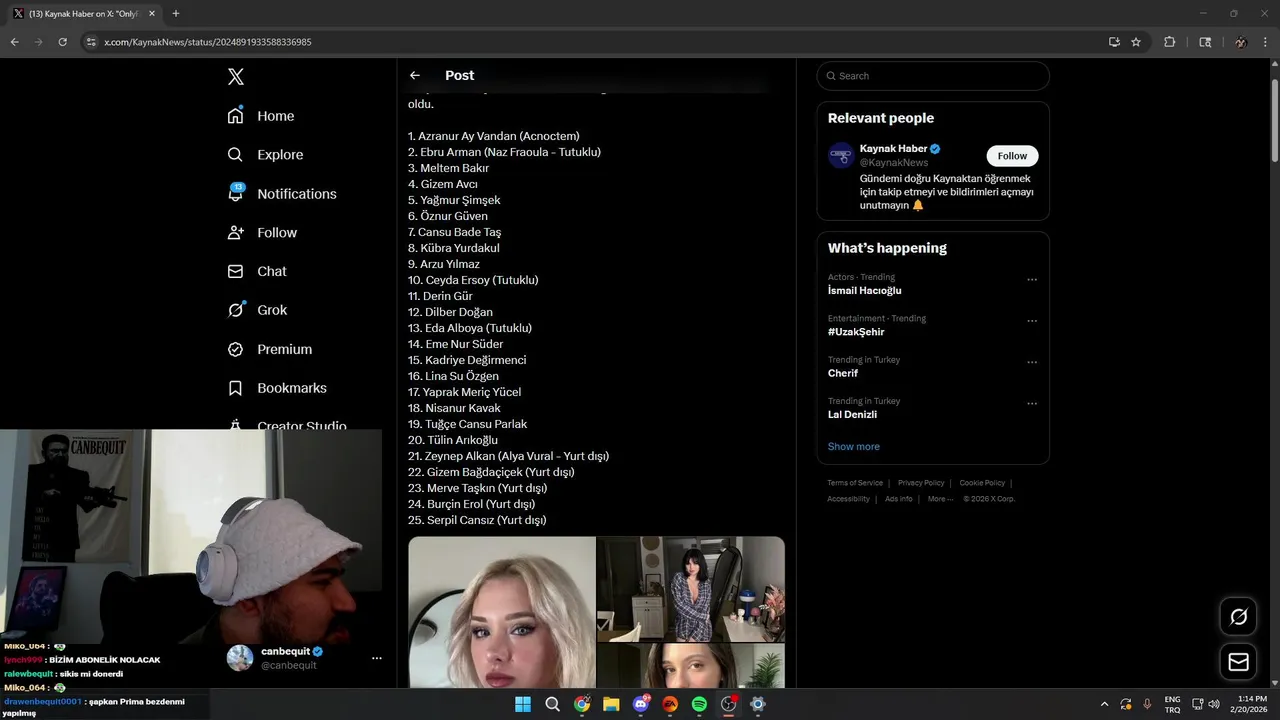Viewport: 1280px width, 720px height.
Task: Open Discord from the taskbar
Action: 641,704
